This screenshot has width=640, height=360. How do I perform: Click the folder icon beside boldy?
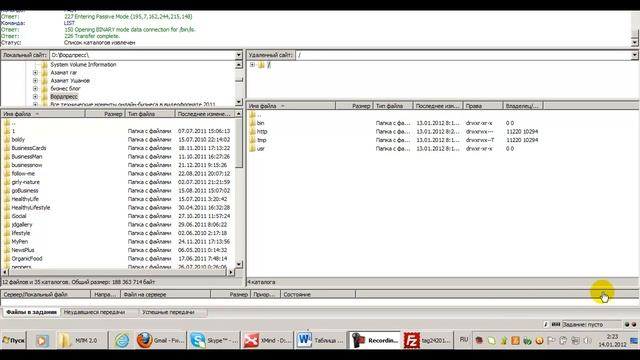tap(7, 140)
